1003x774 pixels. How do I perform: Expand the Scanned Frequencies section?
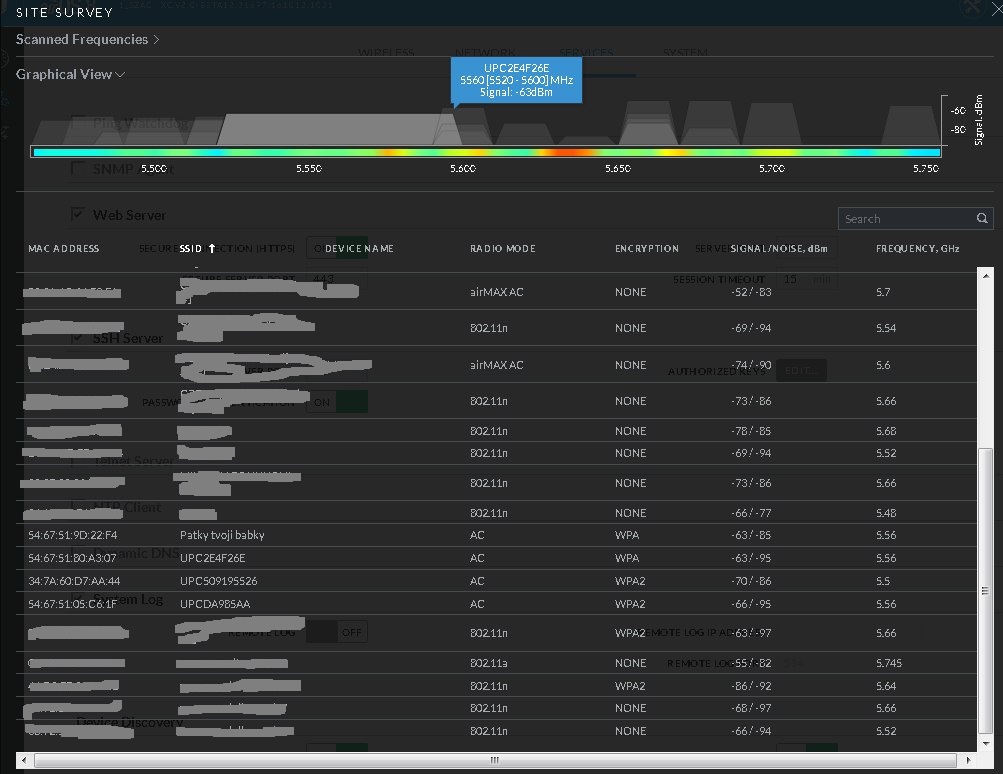click(x=87, y=39)
